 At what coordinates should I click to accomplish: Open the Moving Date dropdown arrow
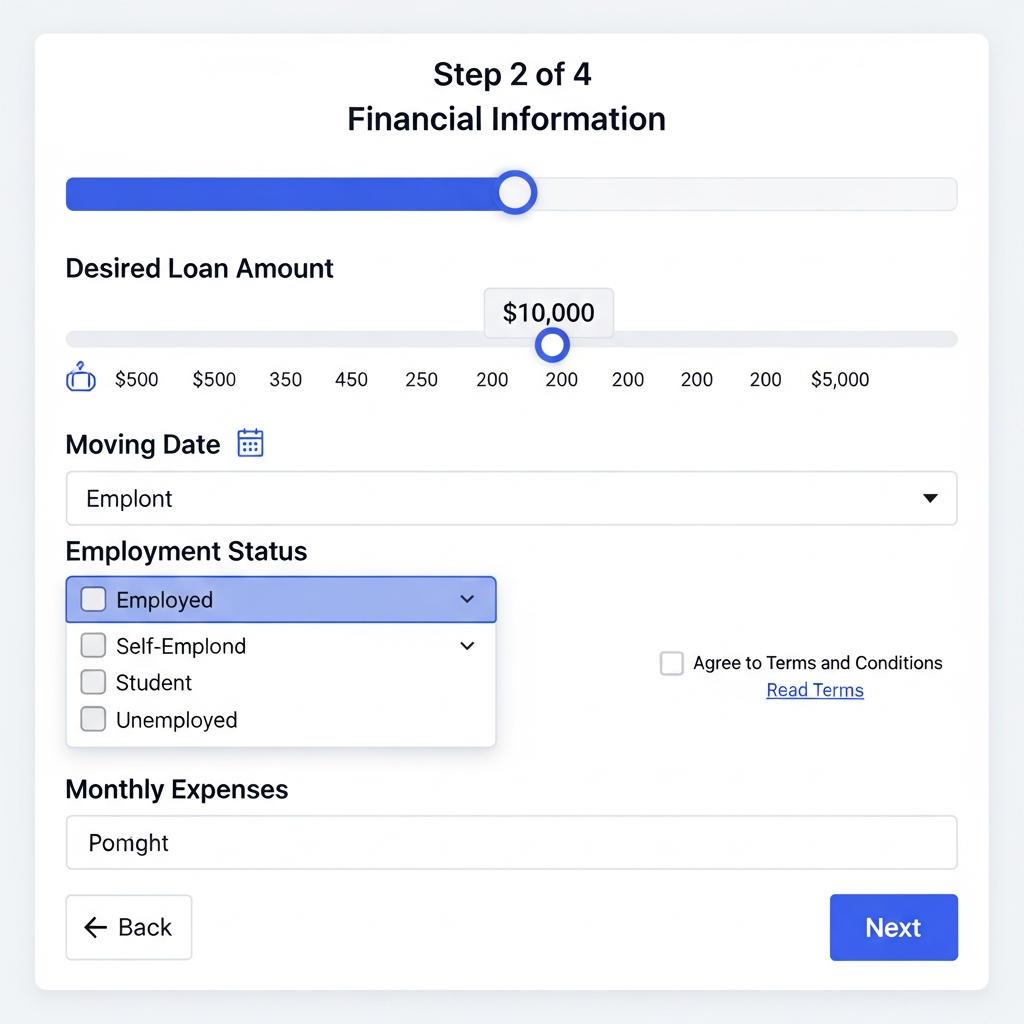[x=930, y=498]
